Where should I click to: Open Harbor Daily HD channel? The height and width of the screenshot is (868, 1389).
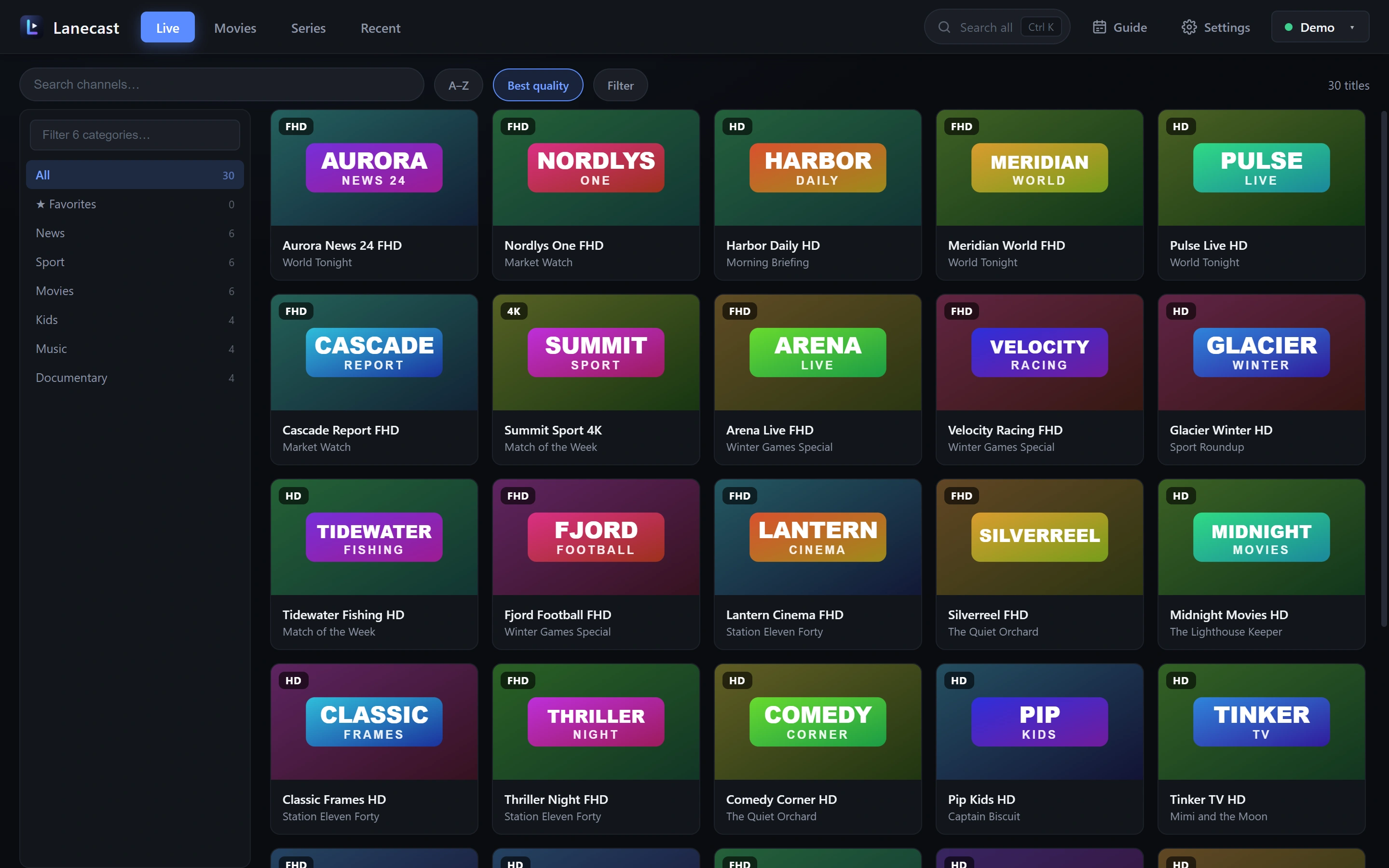818,195
